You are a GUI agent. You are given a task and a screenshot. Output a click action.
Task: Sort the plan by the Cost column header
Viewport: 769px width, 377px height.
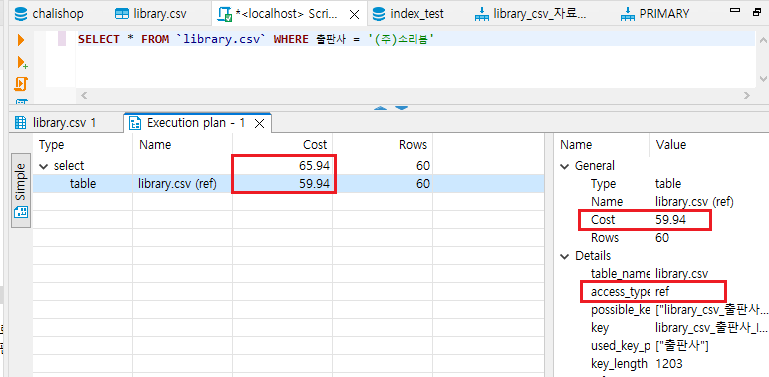(282, 145)
